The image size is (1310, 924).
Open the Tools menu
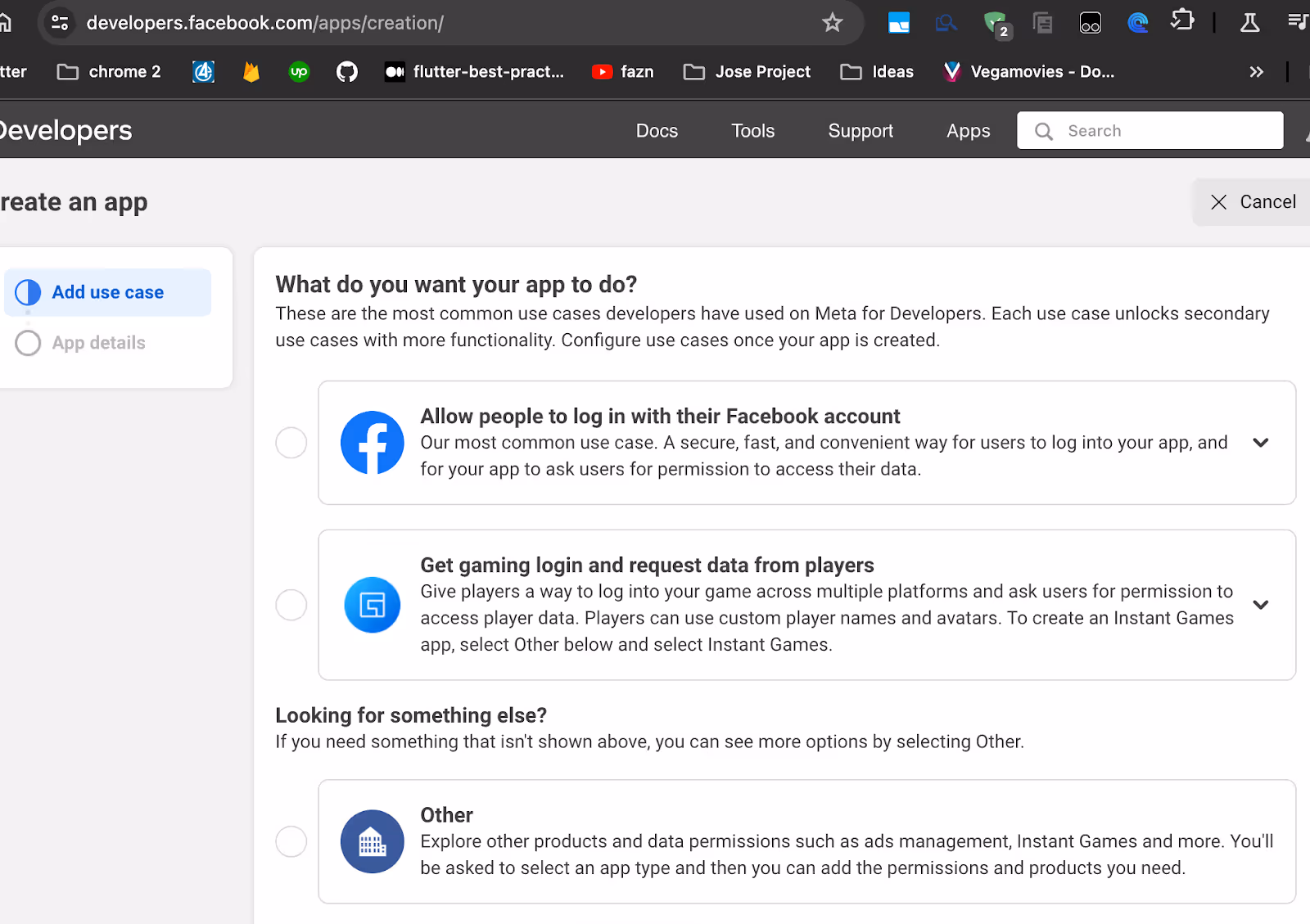[752, 131]
